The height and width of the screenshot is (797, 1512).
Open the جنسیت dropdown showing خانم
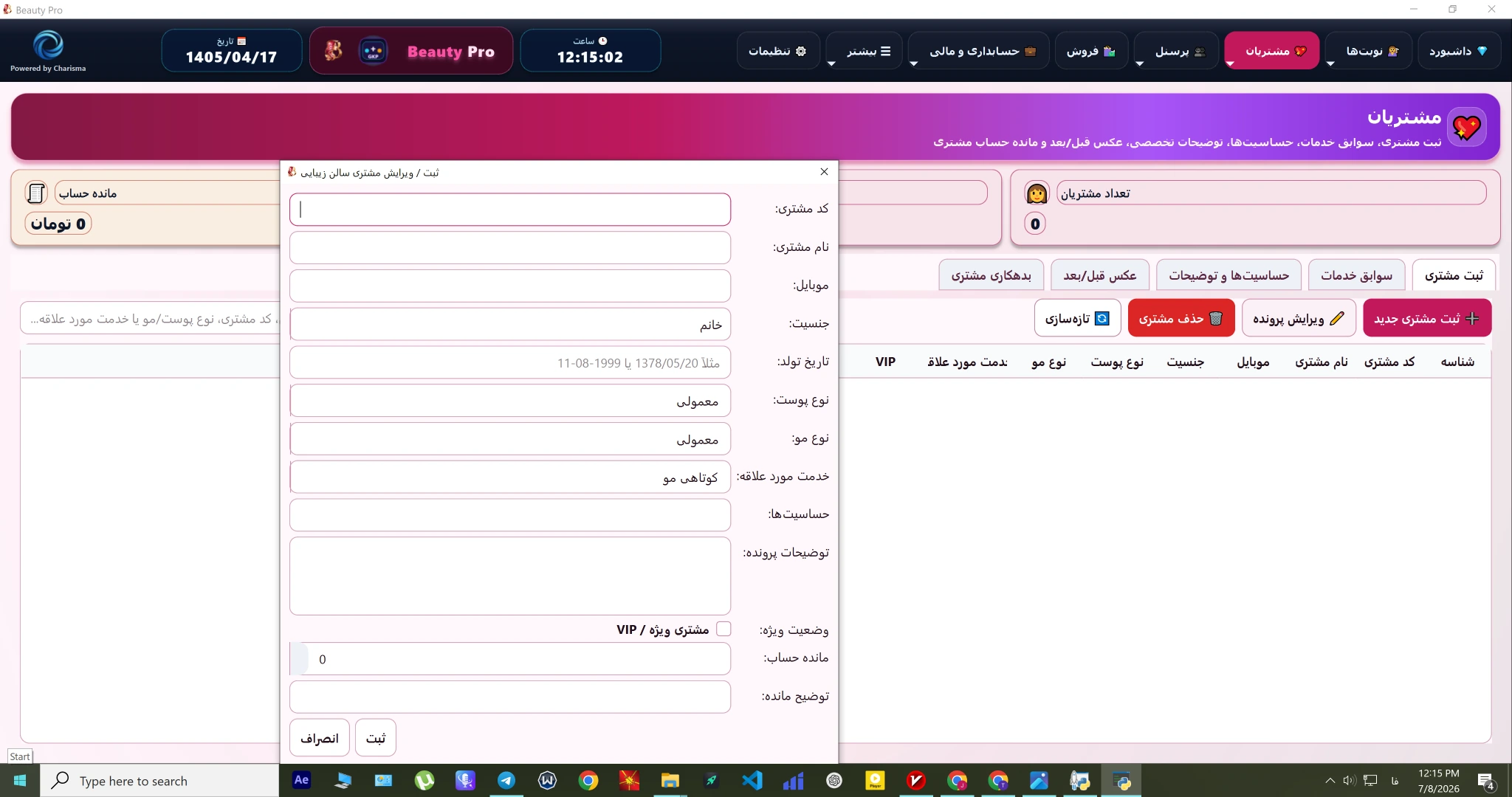(510, 324)
